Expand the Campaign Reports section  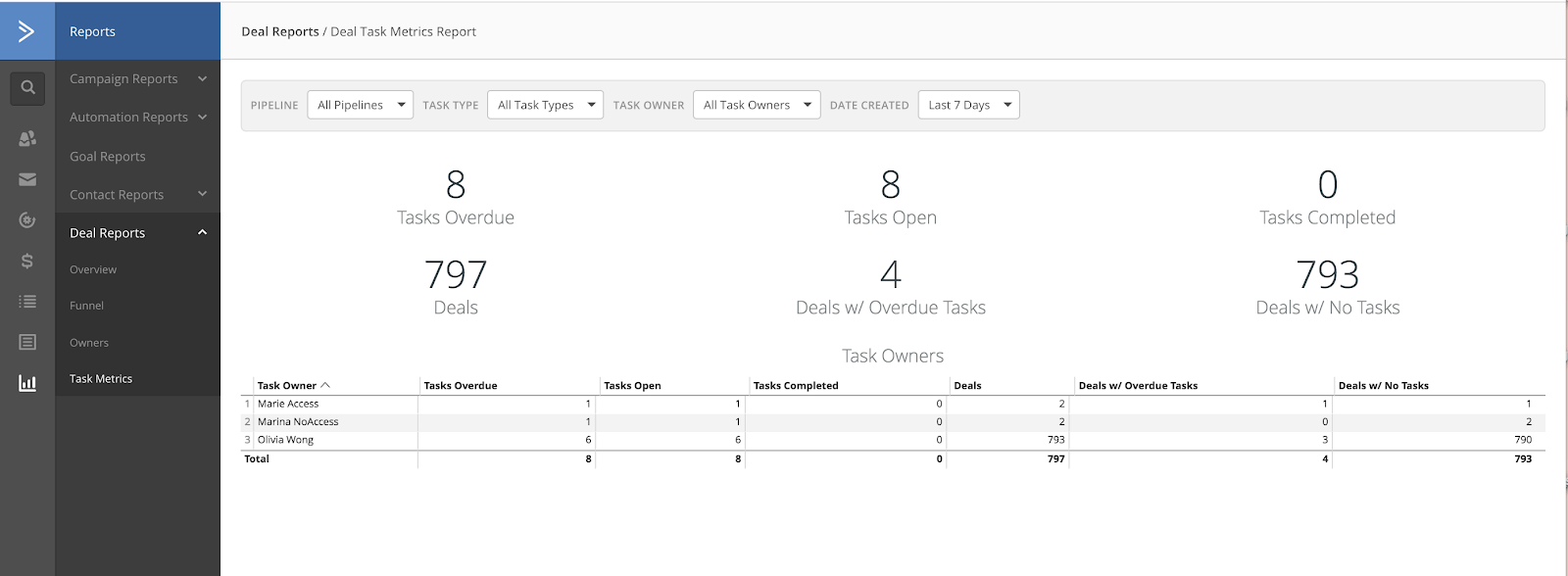tap(137, 78)
